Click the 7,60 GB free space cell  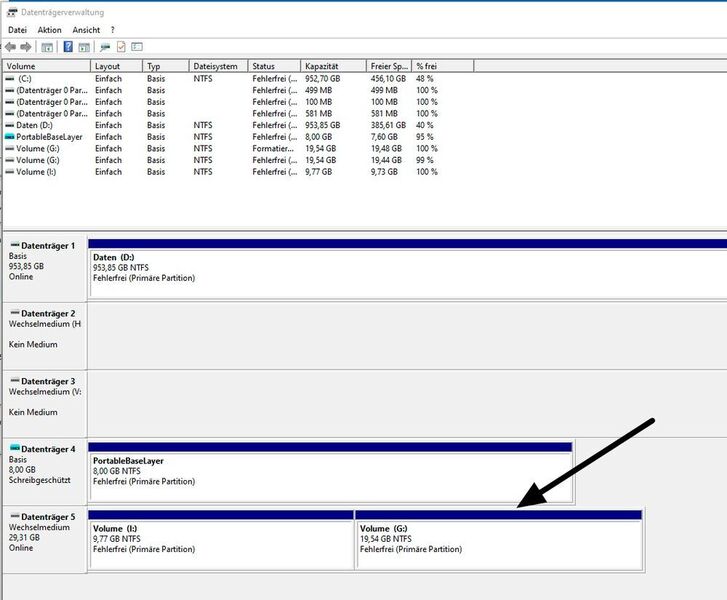tap(384, 137)
